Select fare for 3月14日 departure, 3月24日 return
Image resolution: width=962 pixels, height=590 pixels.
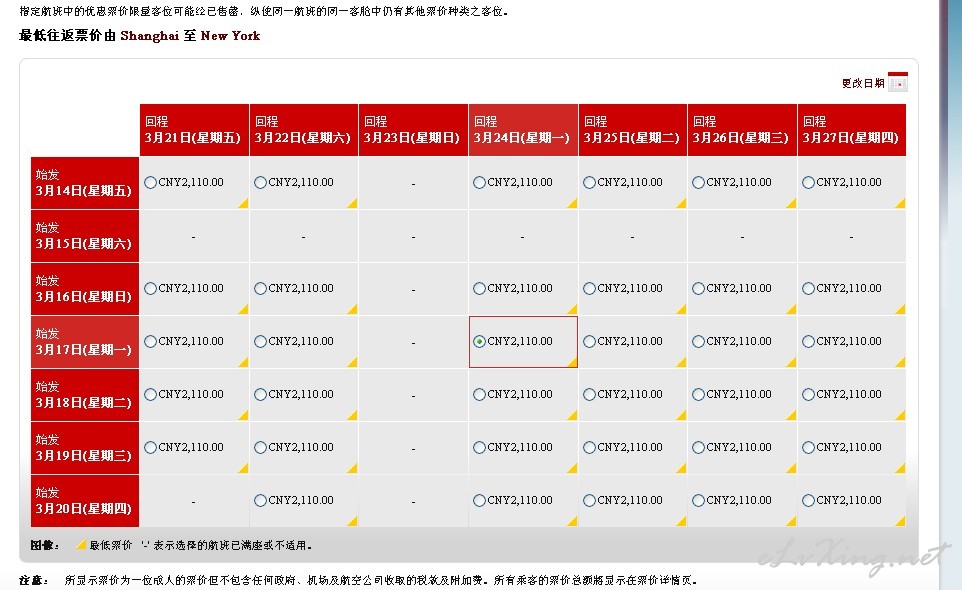coord(479,182)
